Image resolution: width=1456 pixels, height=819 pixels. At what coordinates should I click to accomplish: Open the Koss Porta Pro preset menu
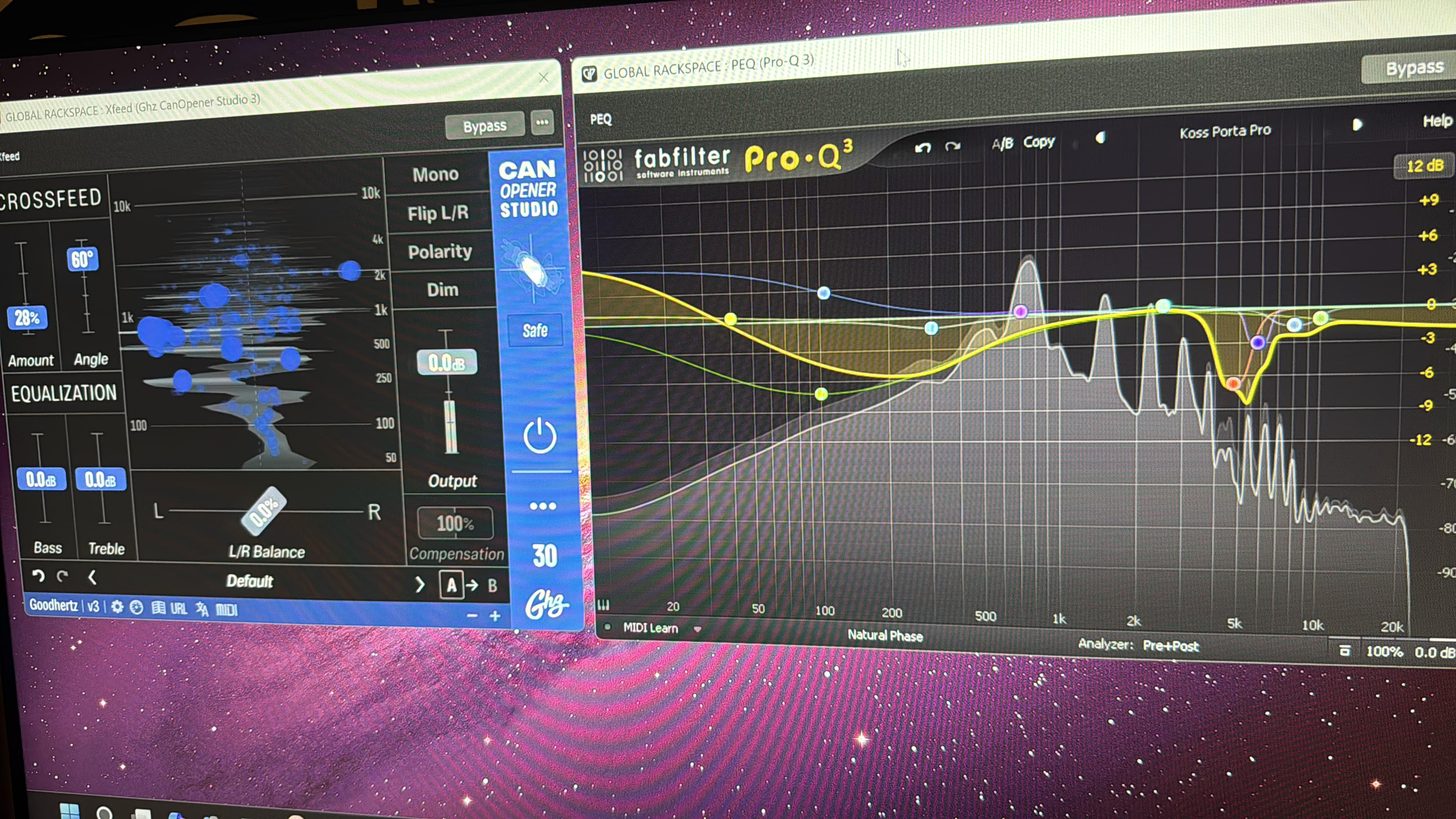point(1225,131)
